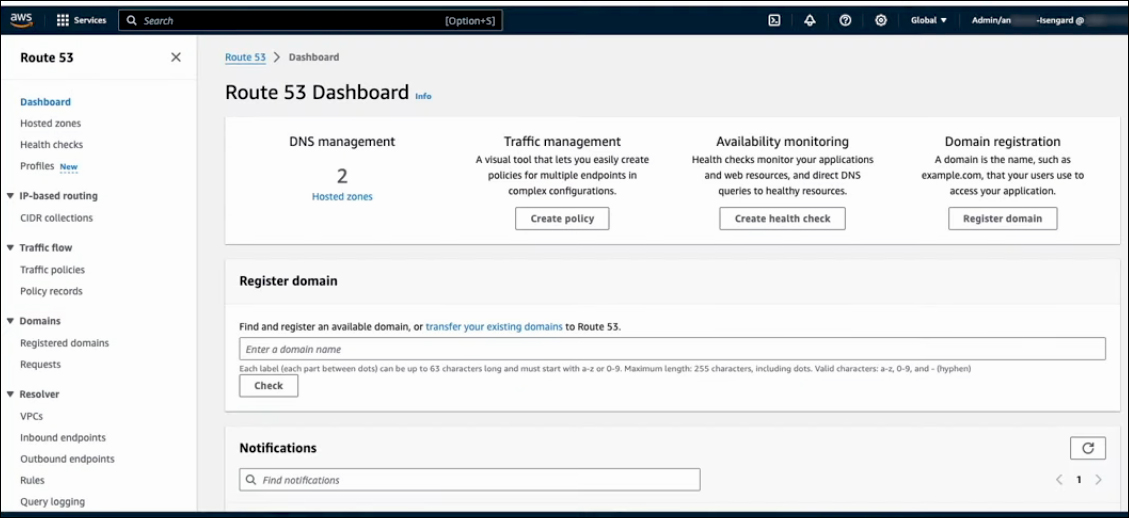The image size is (1129, 518).
Task: Click the Find notifications search box
Action: coord(470,480)
